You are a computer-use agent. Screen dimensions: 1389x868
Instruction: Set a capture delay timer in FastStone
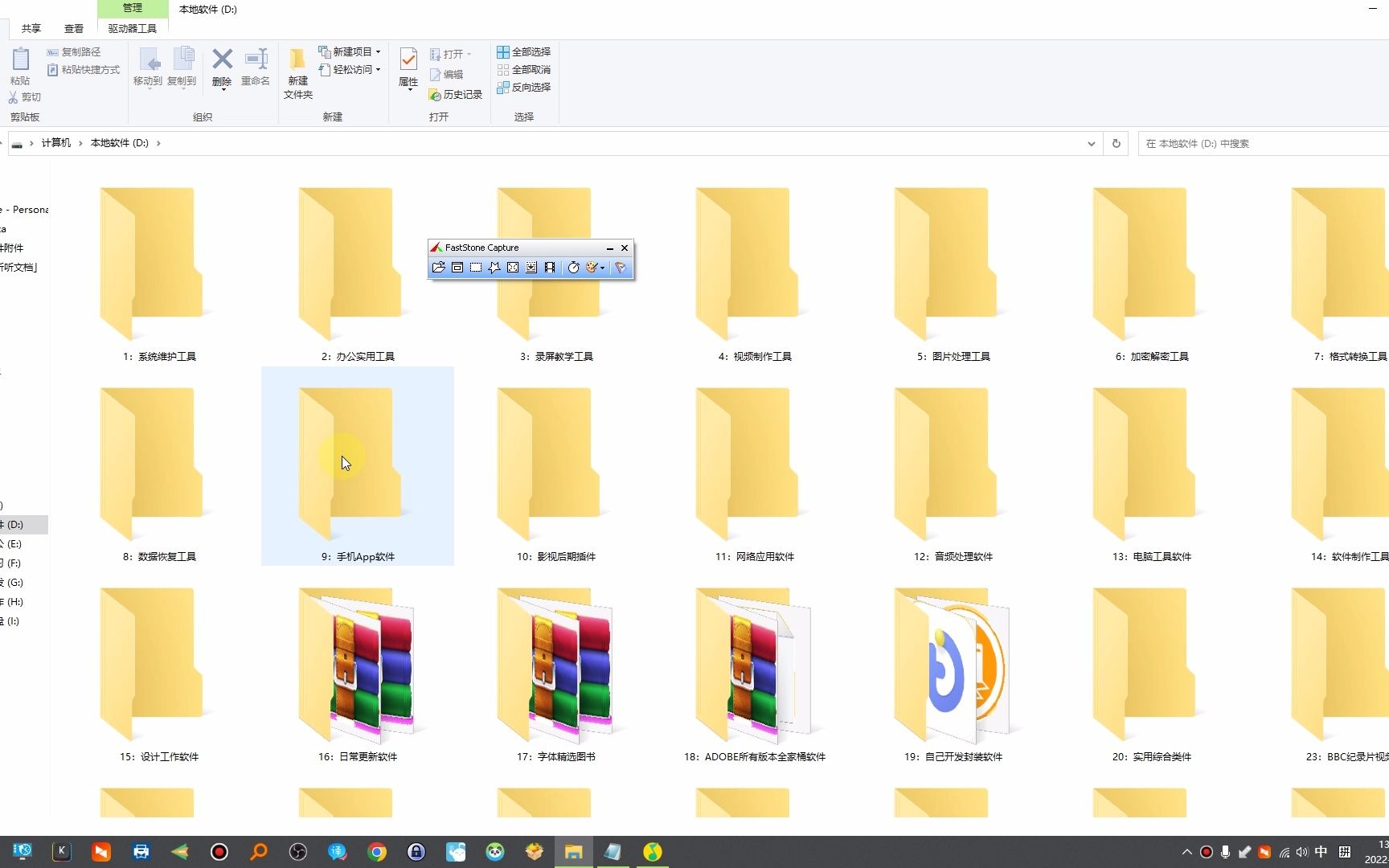pyautogui.click(x=573, y=268)
